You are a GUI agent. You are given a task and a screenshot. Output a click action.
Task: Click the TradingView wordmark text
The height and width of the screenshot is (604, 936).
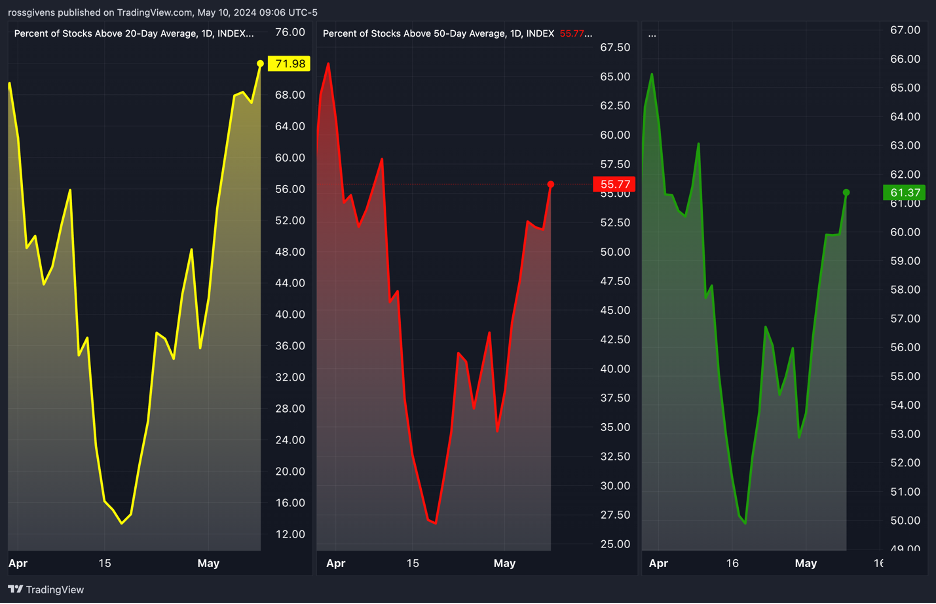(55, 590)
